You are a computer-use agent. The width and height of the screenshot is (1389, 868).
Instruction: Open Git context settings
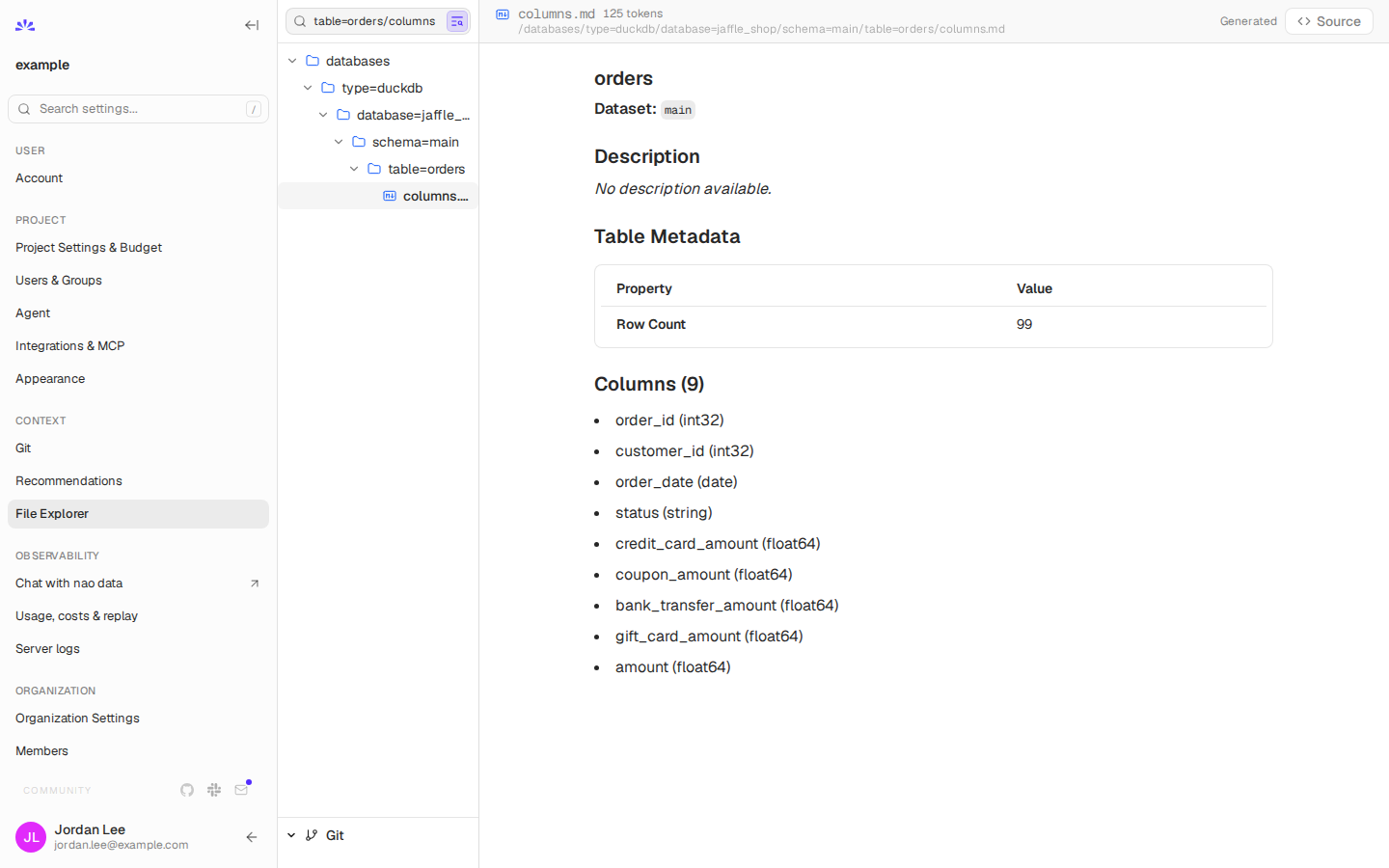pyautogui.click(x=138, y=448)
